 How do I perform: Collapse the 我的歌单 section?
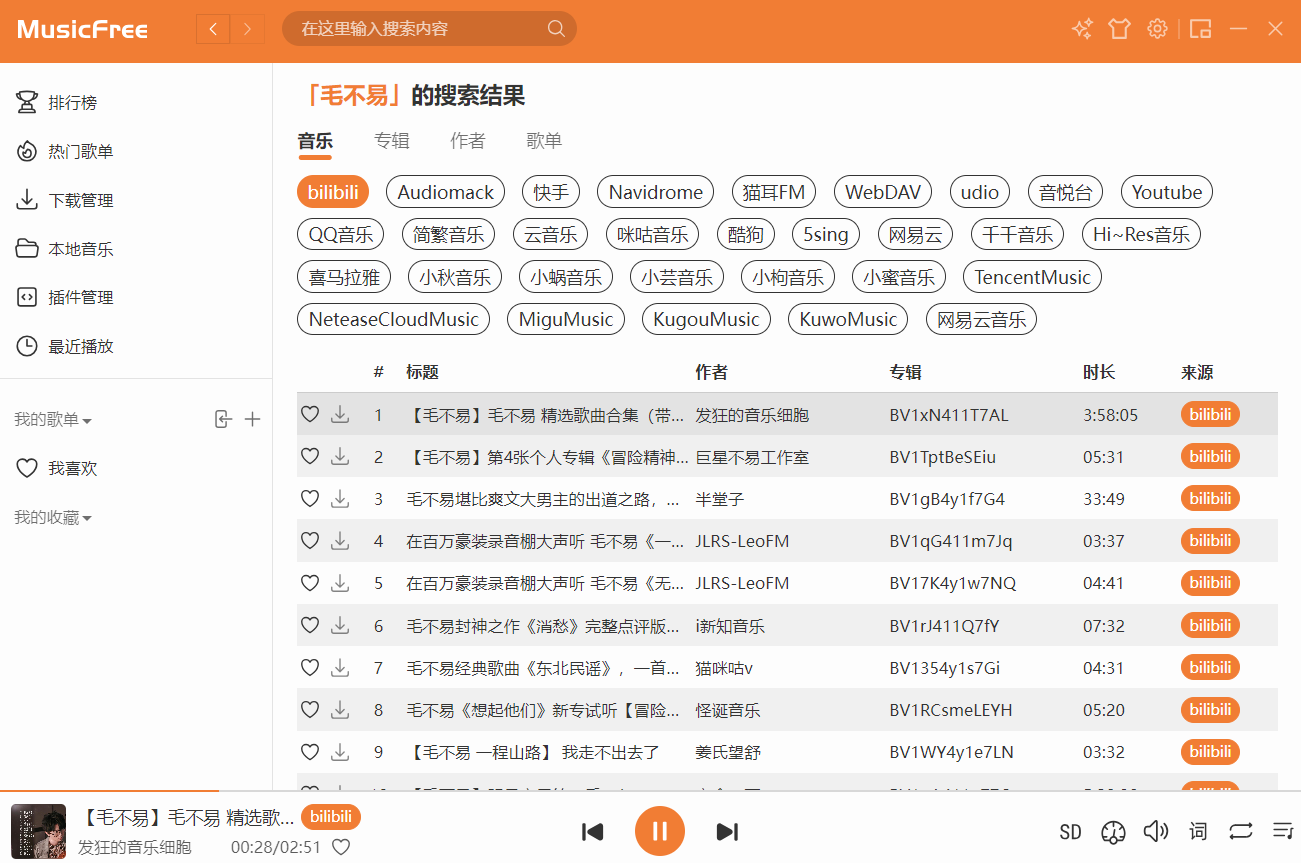53,420
